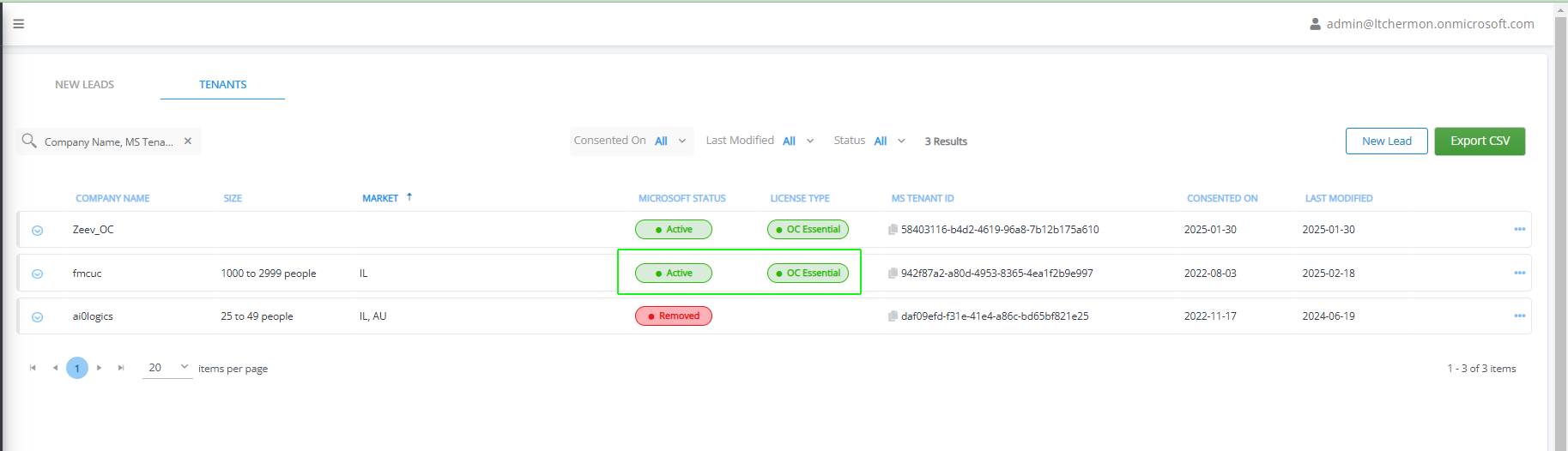This screenshot has width=1568, height=451.
Task: Sort the table by Market column
Action: point(380,198)
